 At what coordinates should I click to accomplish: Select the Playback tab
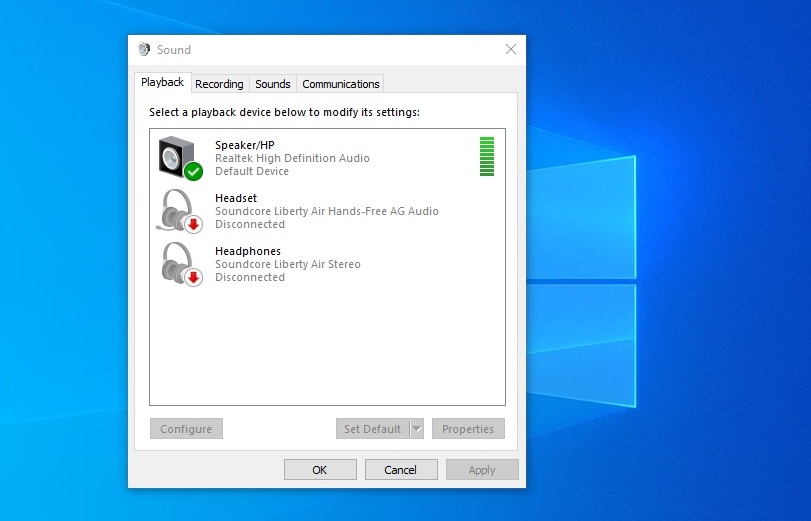point(162,83)
